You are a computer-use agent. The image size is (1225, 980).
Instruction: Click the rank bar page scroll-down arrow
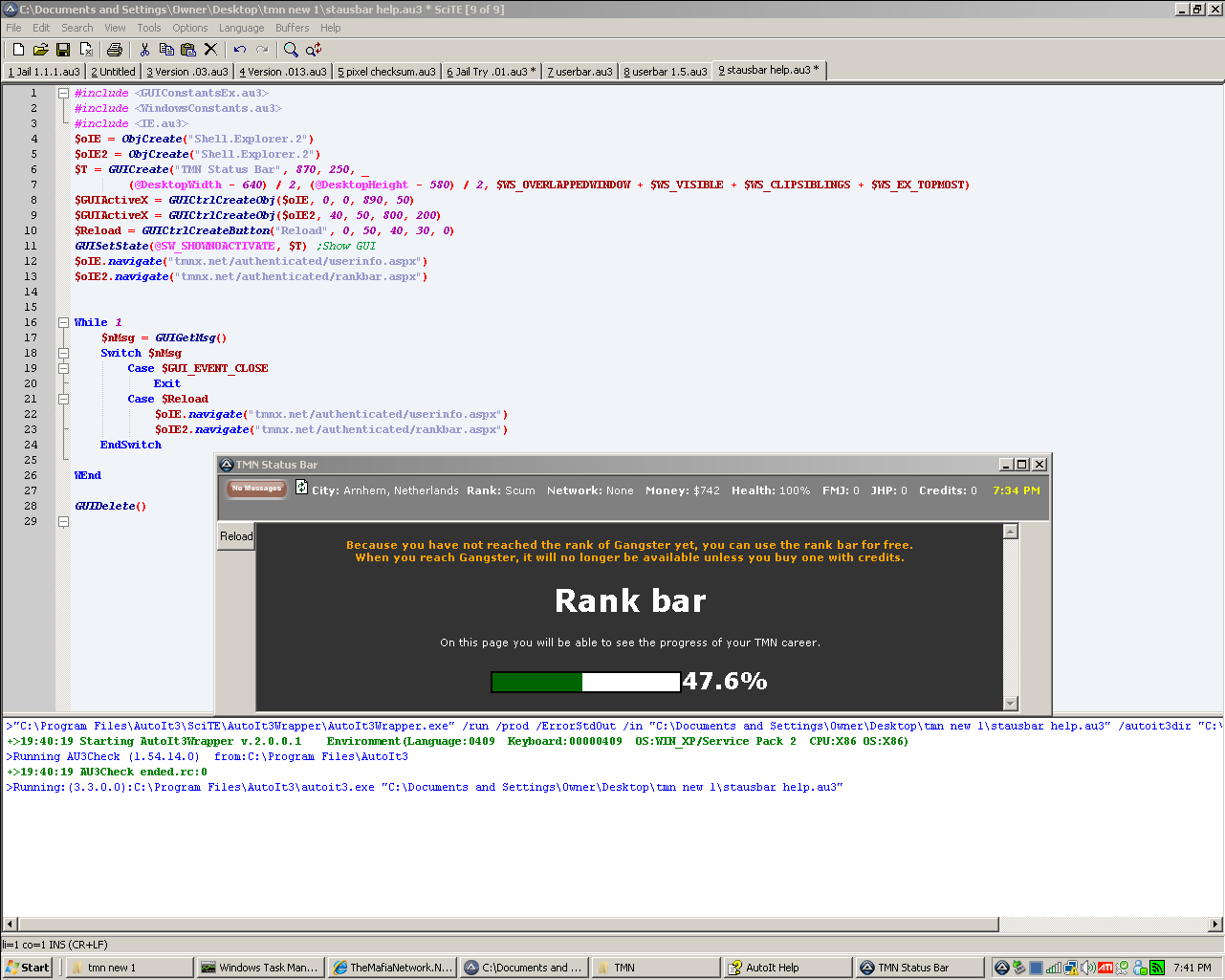[1010, 704]
